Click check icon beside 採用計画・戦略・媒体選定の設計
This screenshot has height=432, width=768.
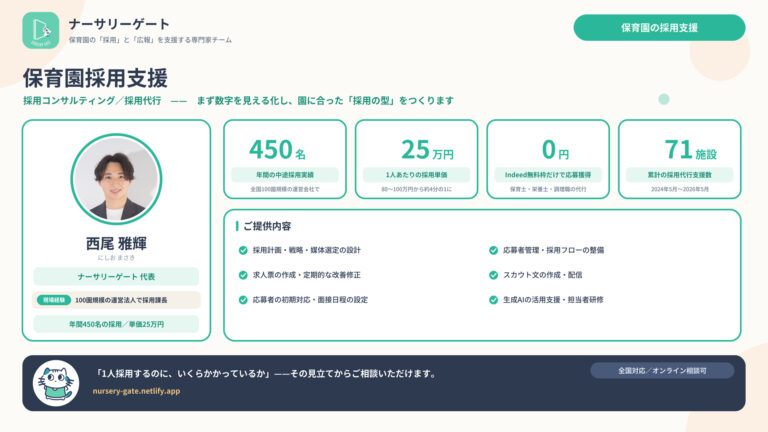pos(243,250)
